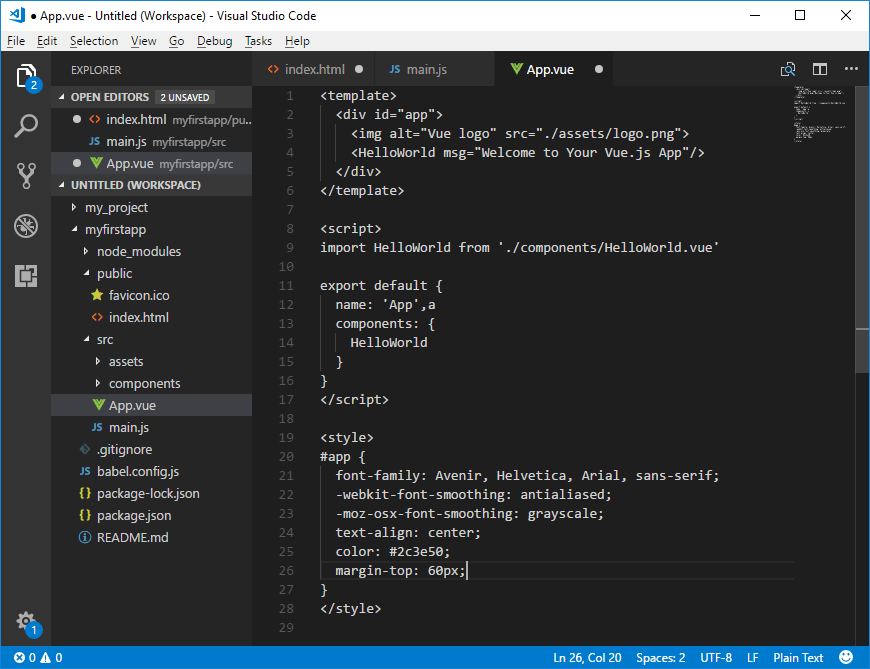
Task: Click the braces icon next to package.json
Action: (x=85, y=515)
